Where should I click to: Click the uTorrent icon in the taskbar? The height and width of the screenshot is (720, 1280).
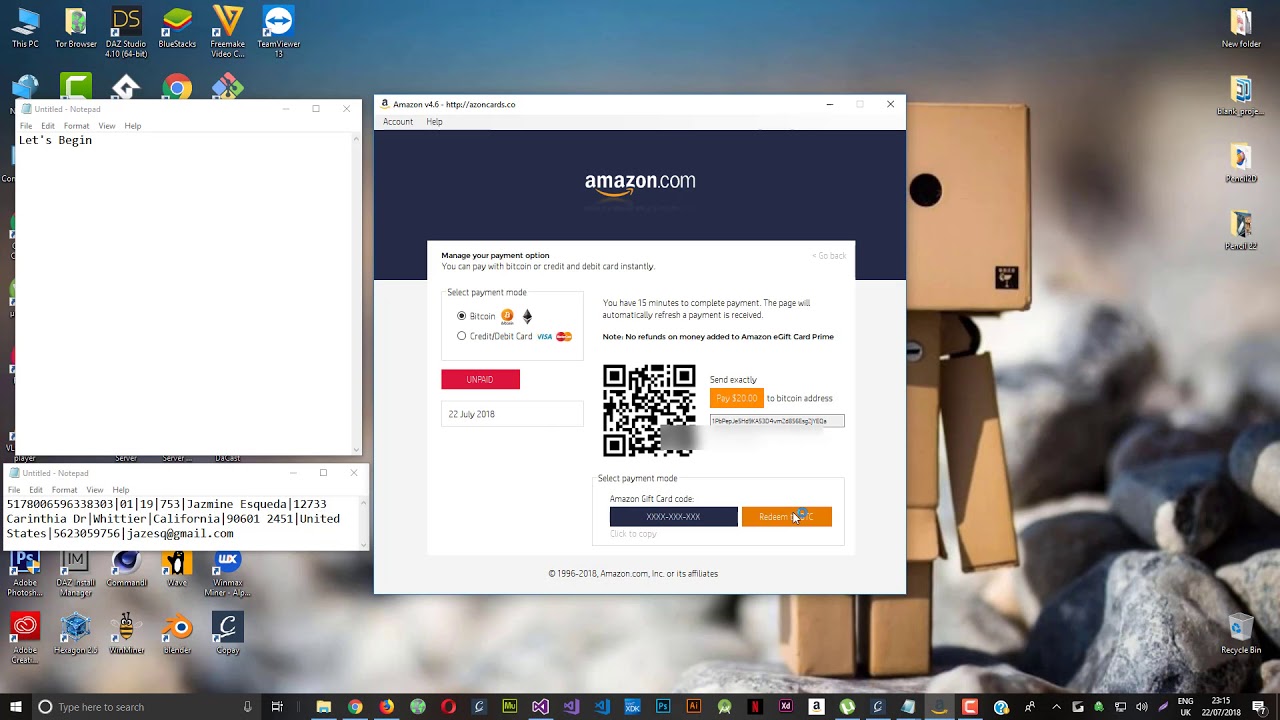[847, 707]
